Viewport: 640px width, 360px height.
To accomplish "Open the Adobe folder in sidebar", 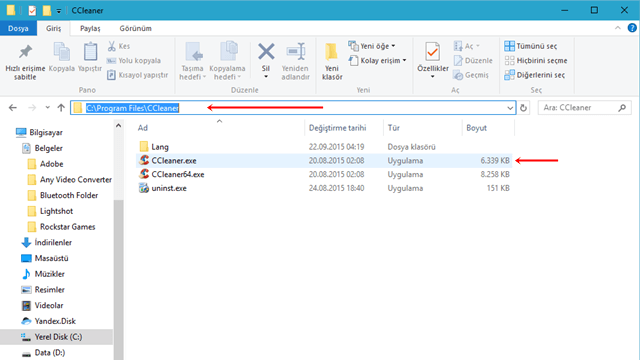I will pyautogui.click(x=51, y=164).
